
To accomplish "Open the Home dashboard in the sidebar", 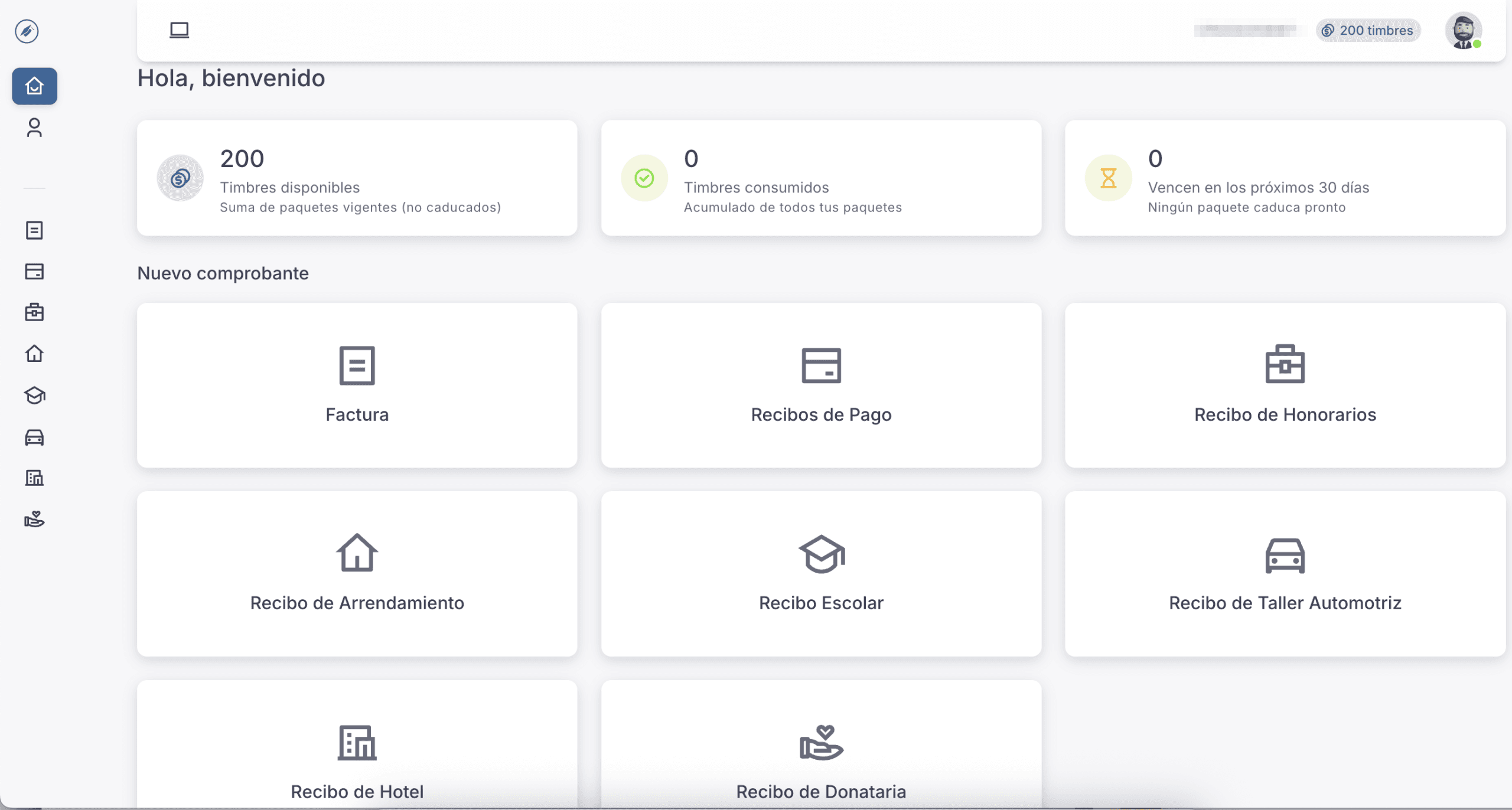I will pos(34,86).
